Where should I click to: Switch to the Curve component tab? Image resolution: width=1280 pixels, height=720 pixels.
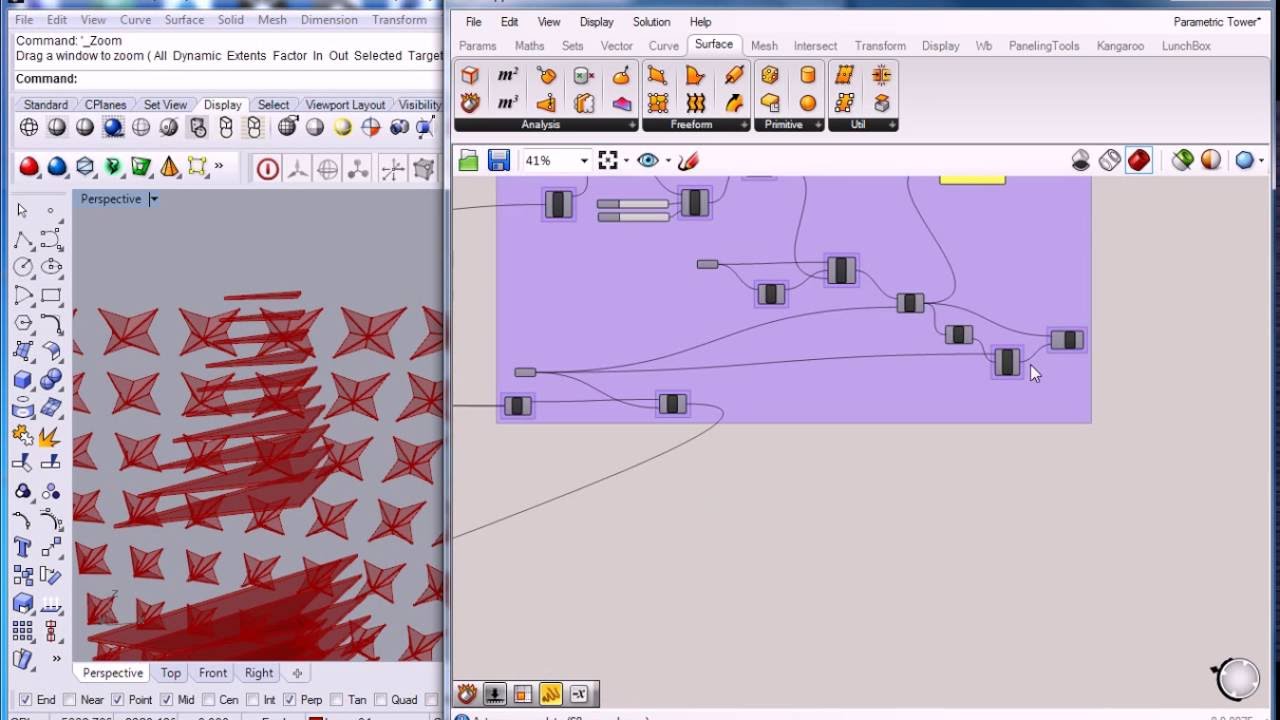pyautogui.click(x=664, y=45)
